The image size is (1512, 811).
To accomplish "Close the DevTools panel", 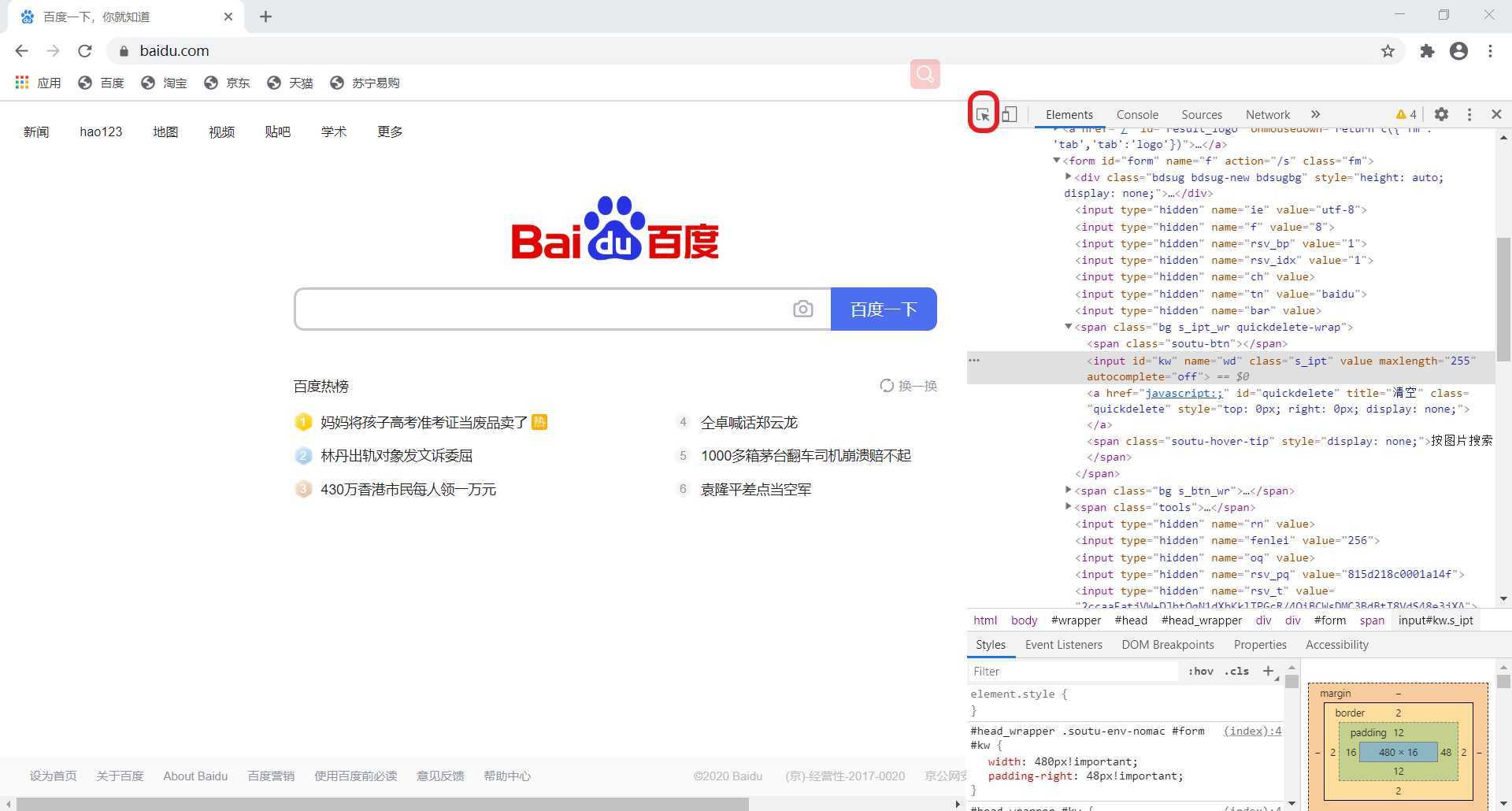I will (x=1496, y=114).
